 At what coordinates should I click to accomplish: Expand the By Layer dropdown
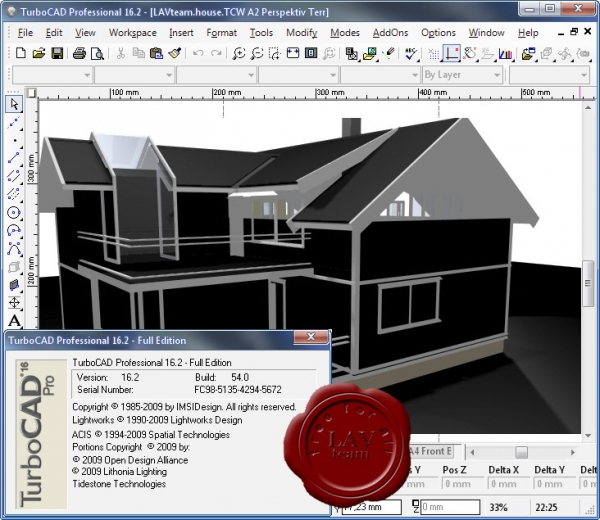click(x=496, y=75)
